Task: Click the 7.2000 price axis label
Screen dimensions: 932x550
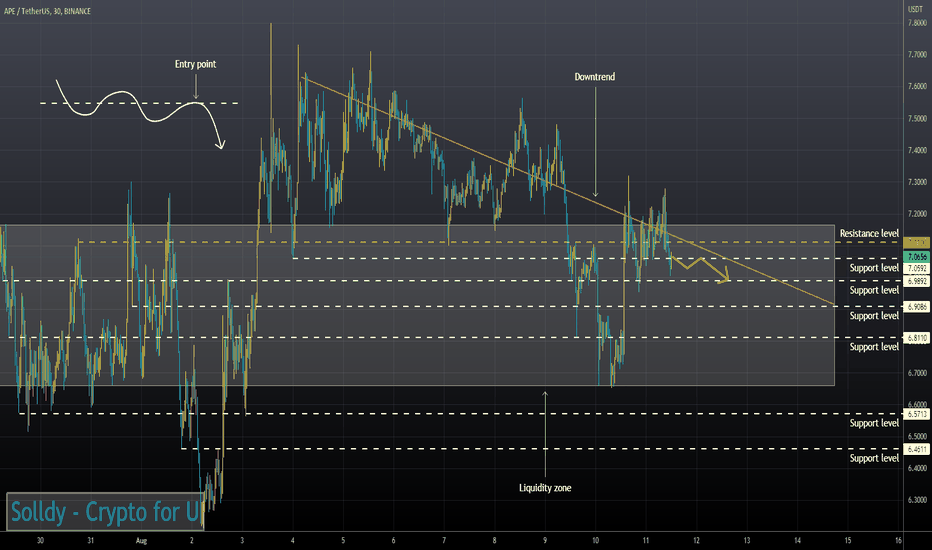Action: tap(917, 214)
